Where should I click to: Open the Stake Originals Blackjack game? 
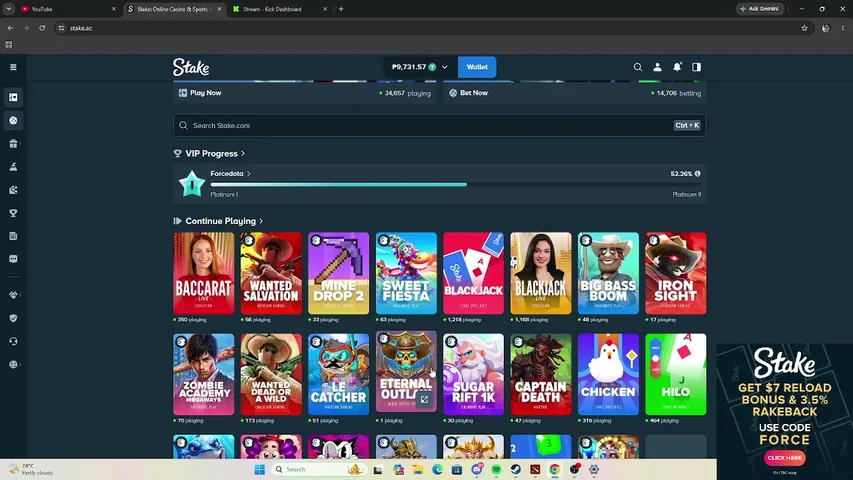[x=473, y=273]
